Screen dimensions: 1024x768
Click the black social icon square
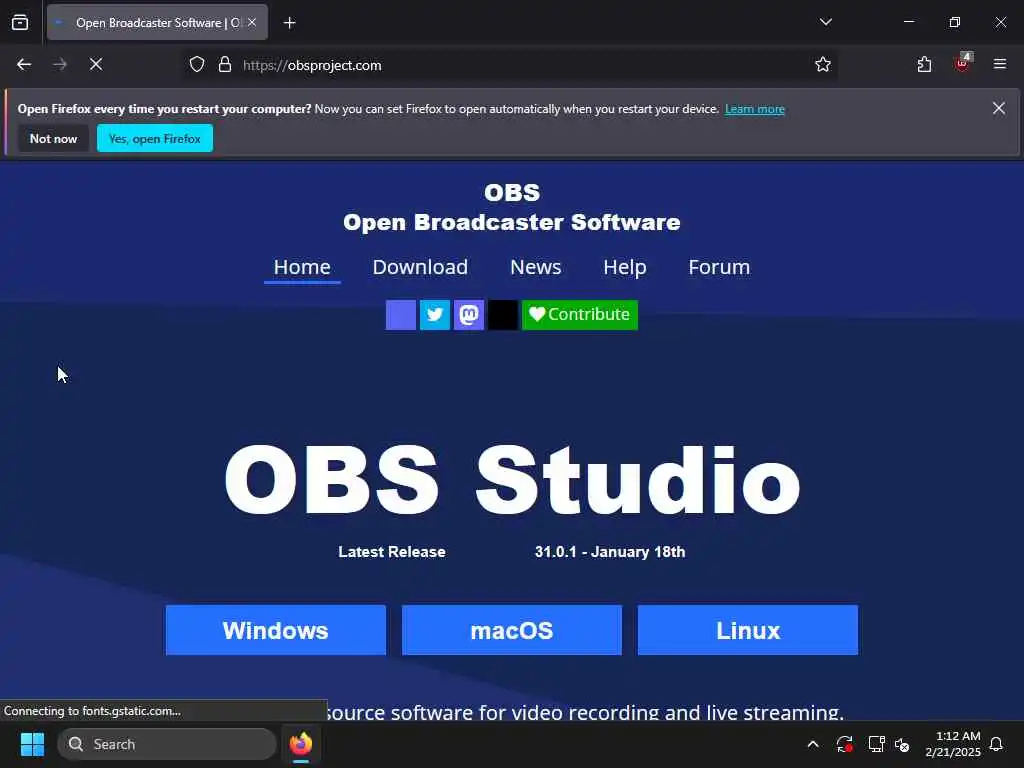pos(503,315)
